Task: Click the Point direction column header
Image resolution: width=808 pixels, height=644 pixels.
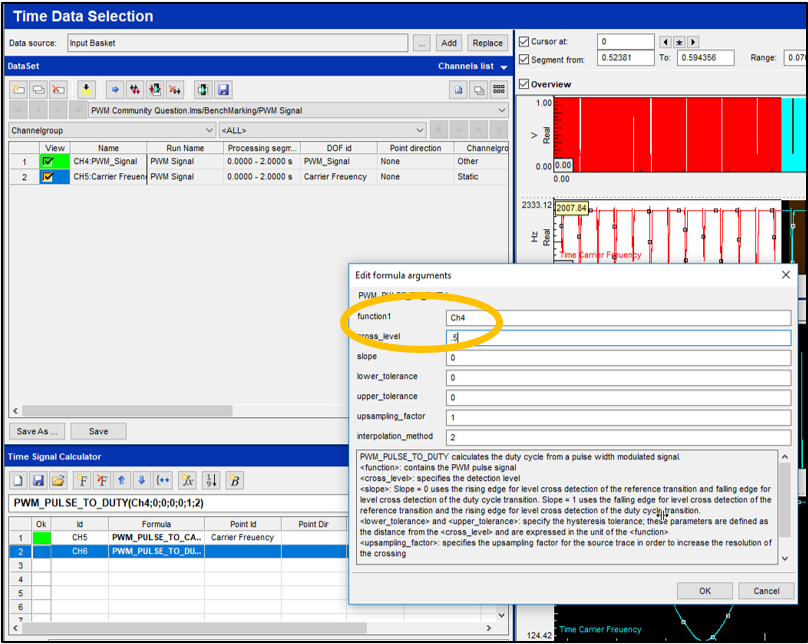Action: click(415, 148)
